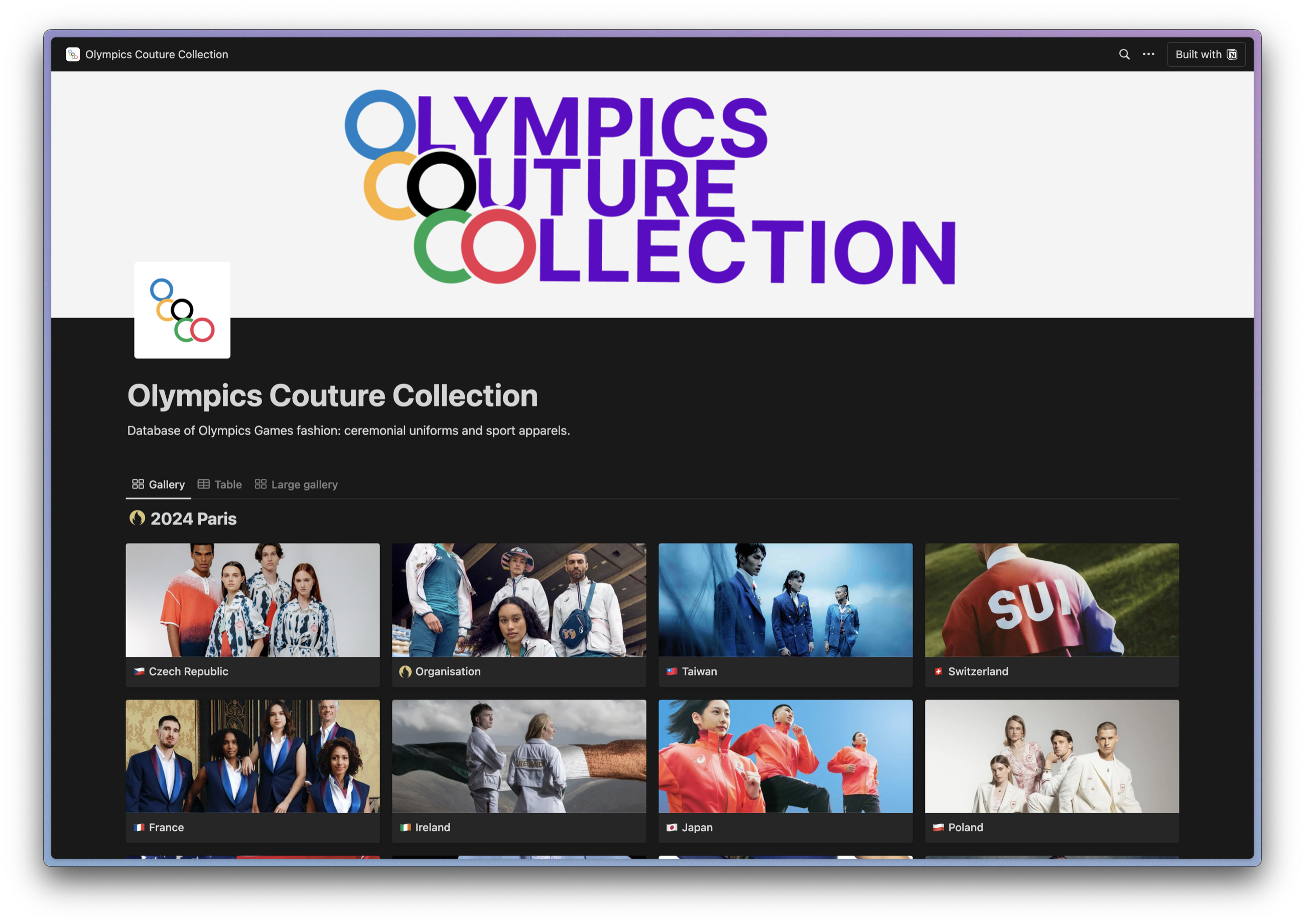Click the Built with button
Viewport: 1305px width, 924px height.
click(1198, 55)
